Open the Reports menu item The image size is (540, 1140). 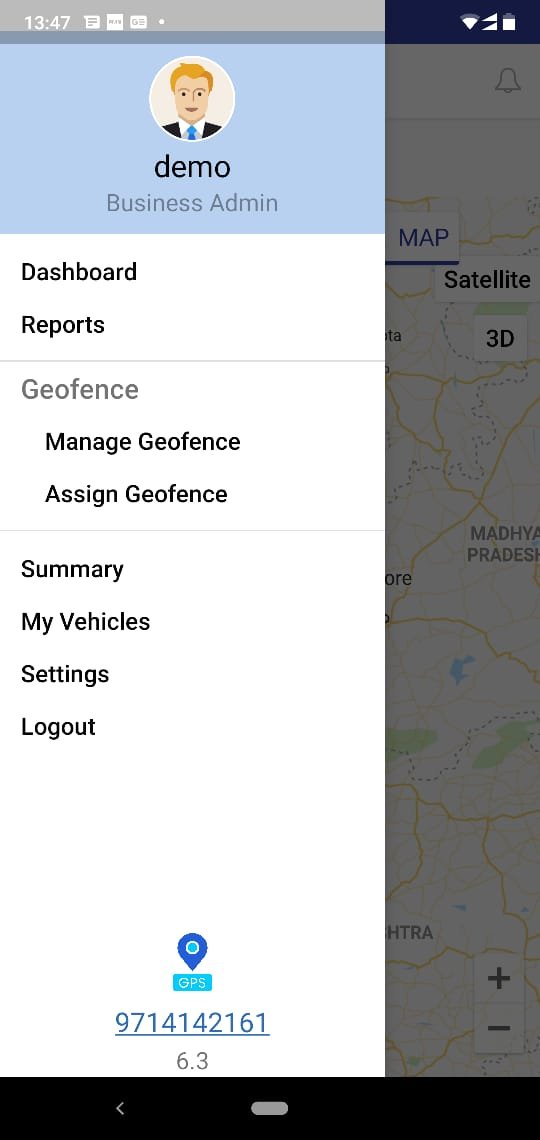[63, 325]
